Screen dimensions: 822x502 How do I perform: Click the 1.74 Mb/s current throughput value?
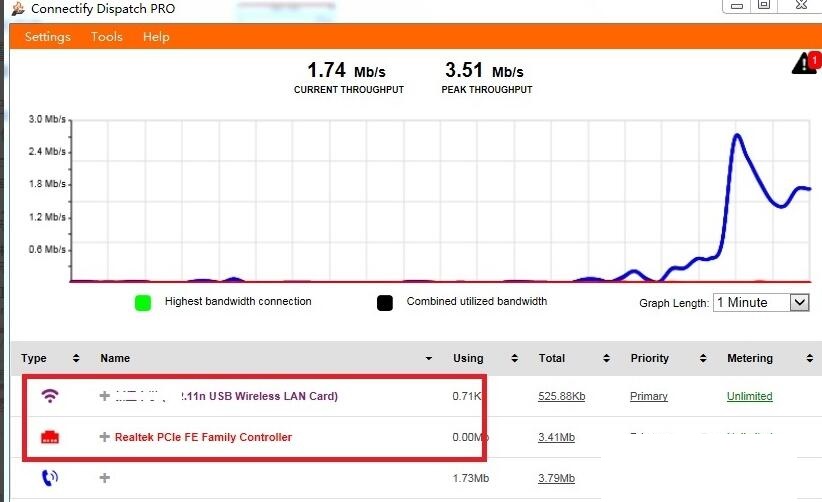click(x=347, y=70)
